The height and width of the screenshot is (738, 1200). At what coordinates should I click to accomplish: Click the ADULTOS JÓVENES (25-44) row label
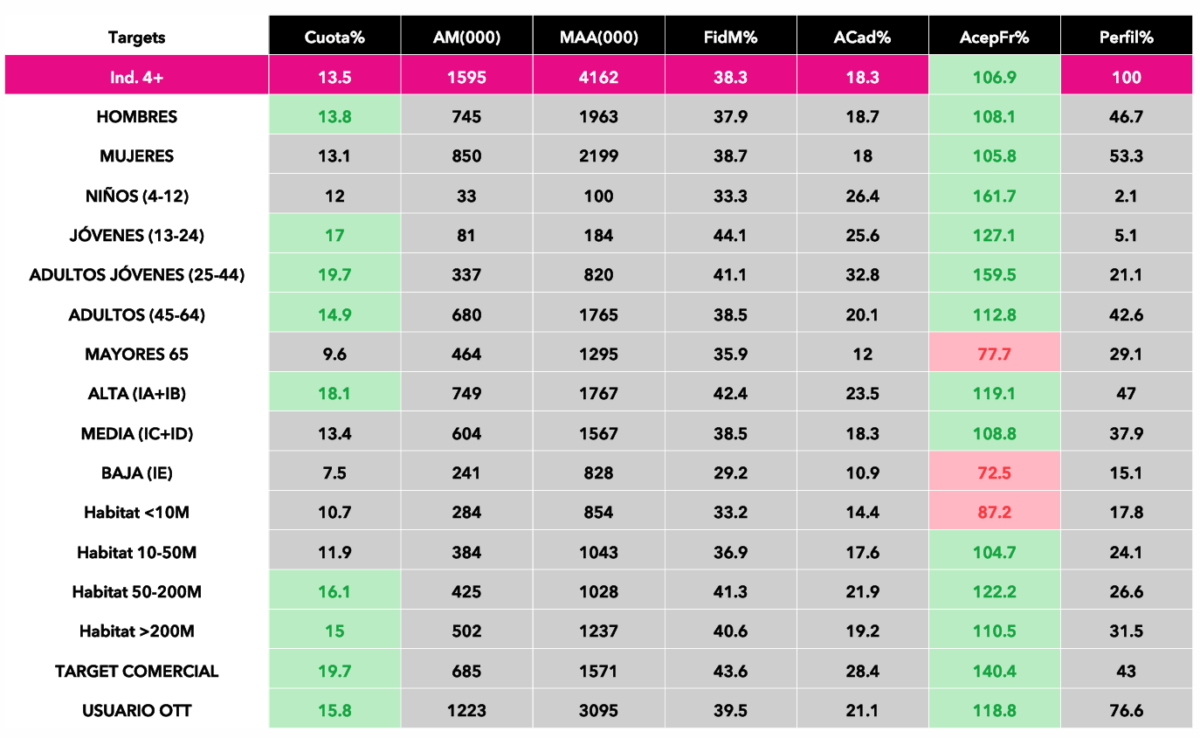click(137, 275)
